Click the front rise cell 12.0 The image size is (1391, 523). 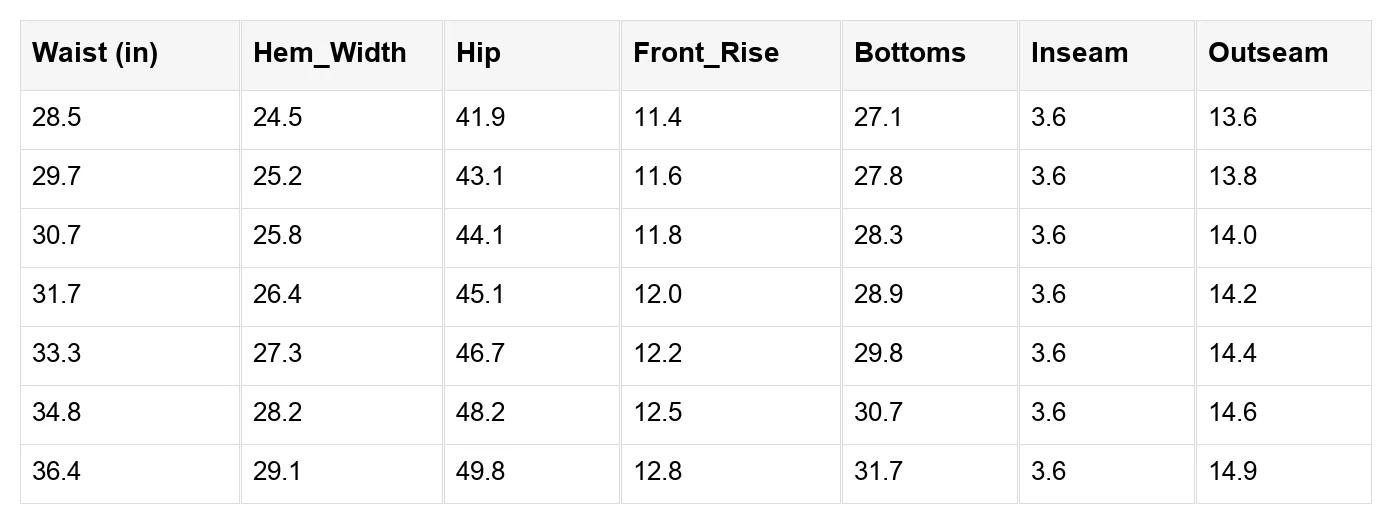[x=731, y=297]
